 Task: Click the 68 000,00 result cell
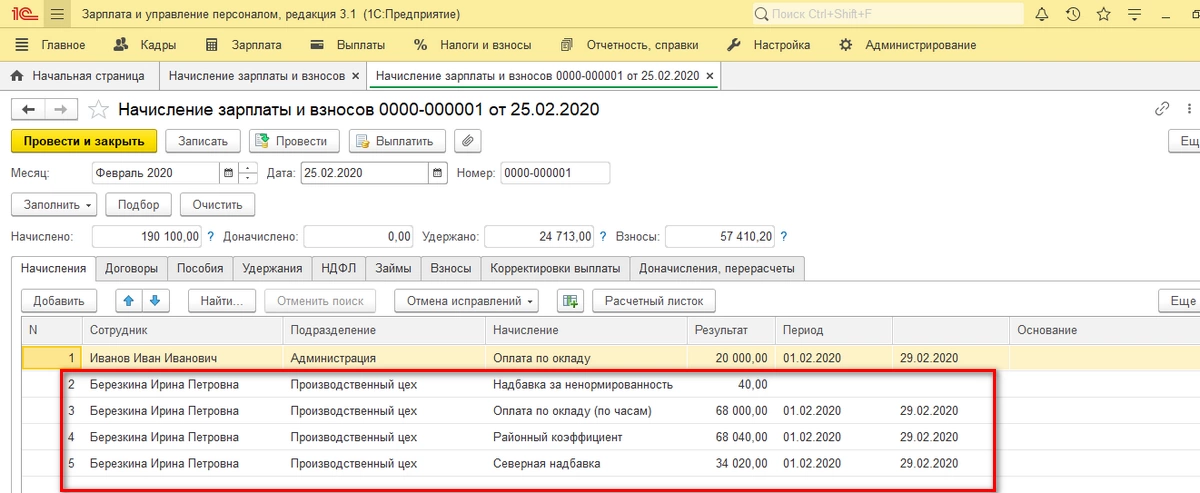(x=731, y=410)
